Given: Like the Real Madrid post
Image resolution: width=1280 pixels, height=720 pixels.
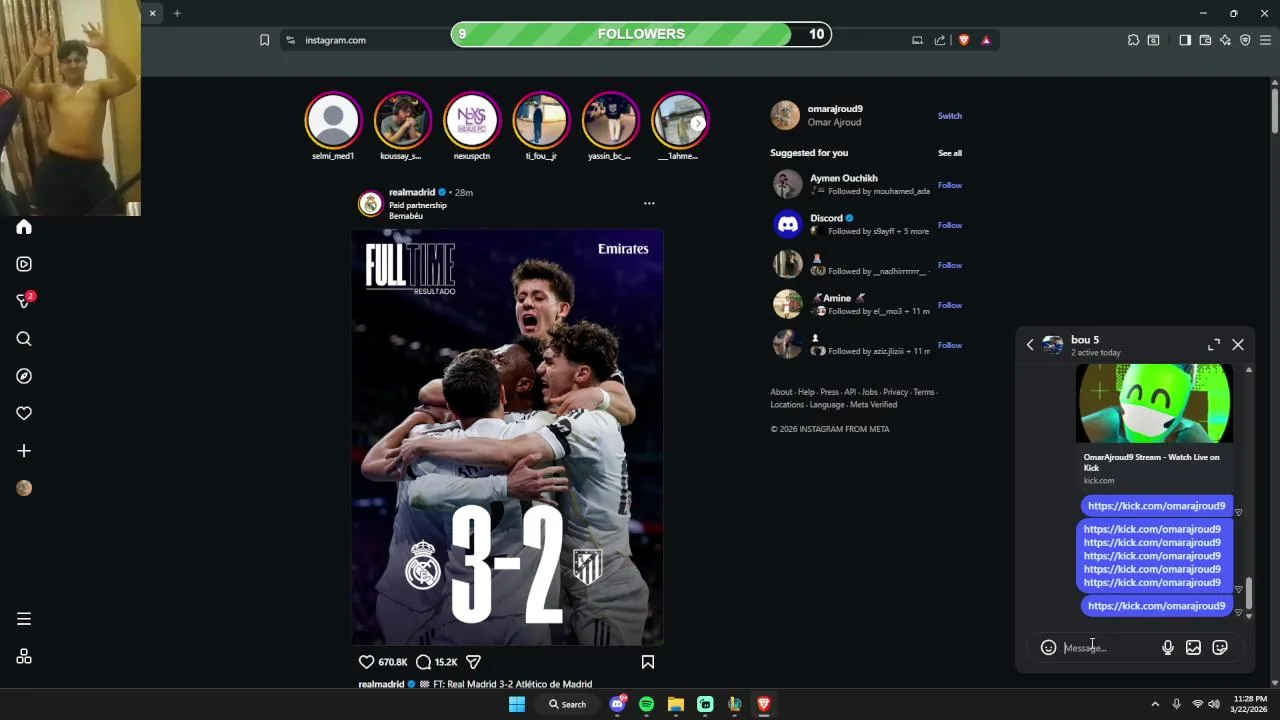Looking at the screenshot, I should pos(366,662).
